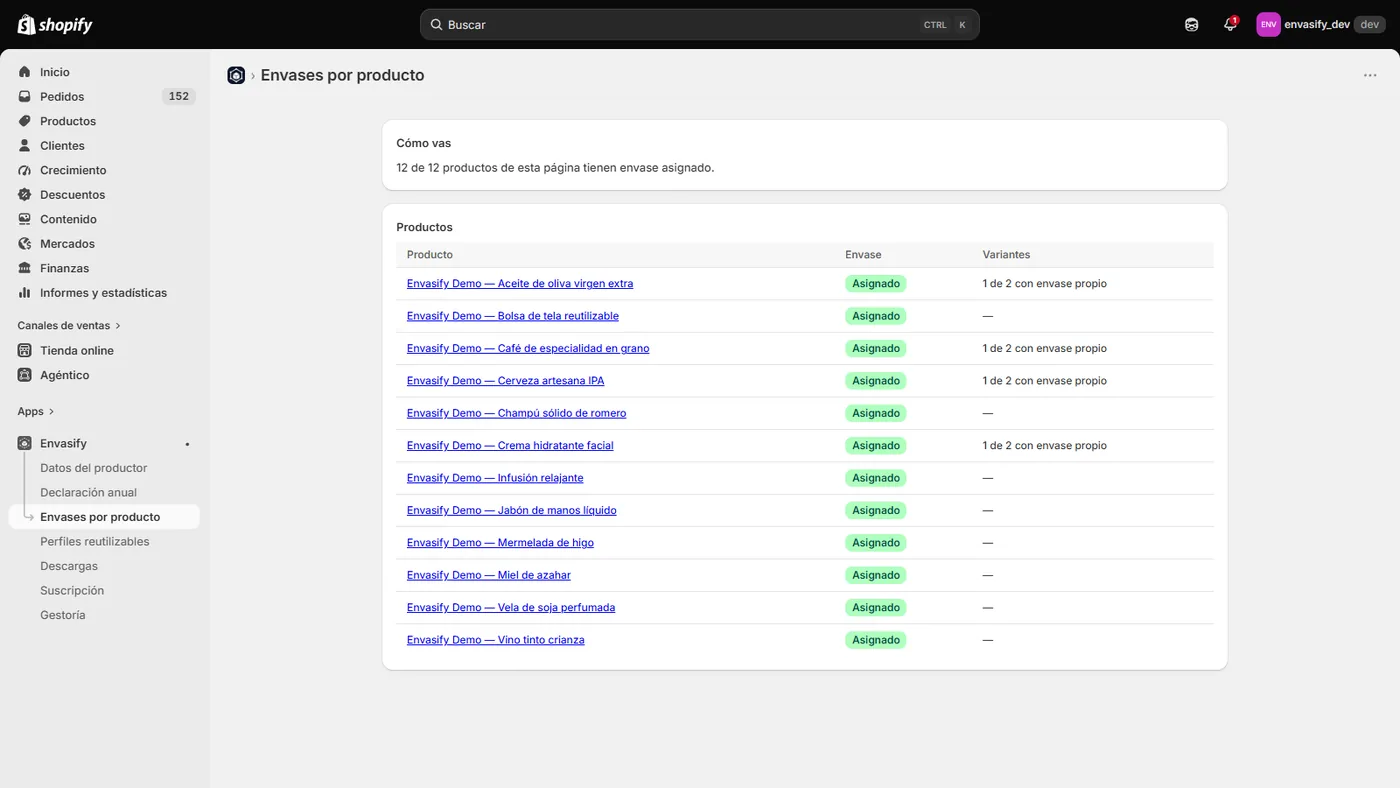Click variantes text for Cerveza artesana IPA
Image resolution: width=1400 pixels, height=788 pixels.
pyautogui.click(x=1044, y=381)
